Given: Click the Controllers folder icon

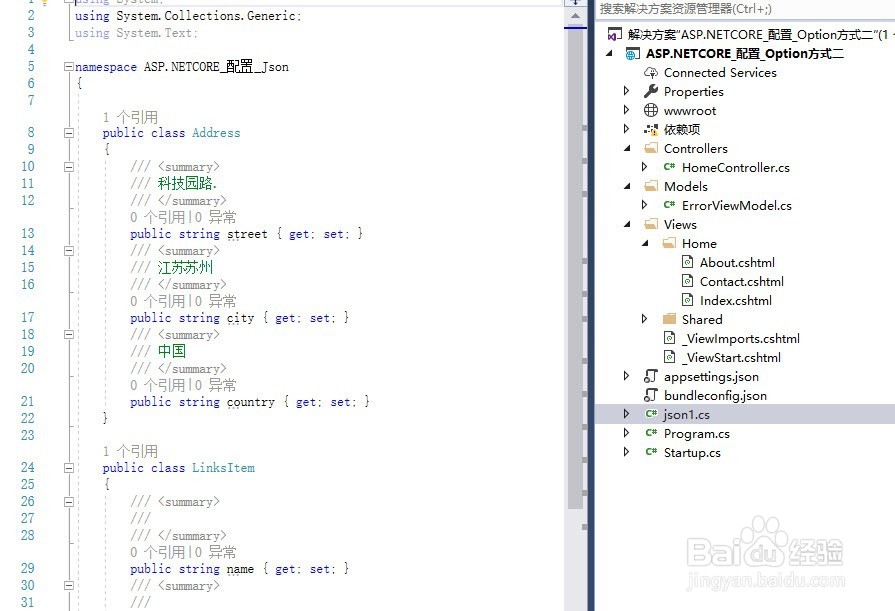Looking at the screenshot, I should (x=651, y=148).
